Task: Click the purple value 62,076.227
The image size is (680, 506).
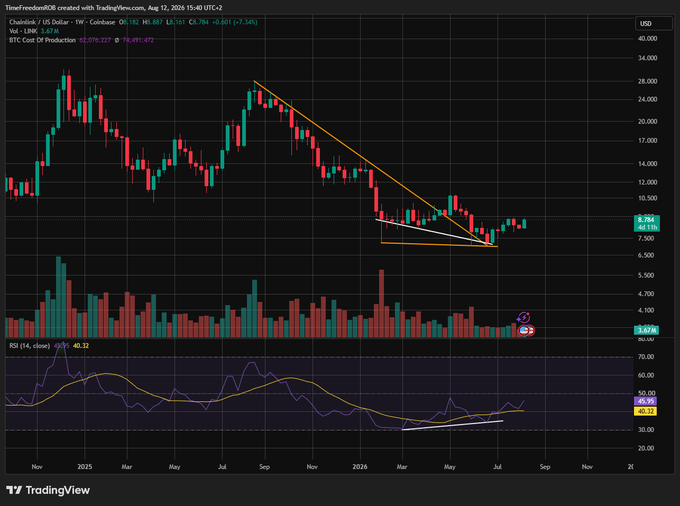Action: point(95,40)
